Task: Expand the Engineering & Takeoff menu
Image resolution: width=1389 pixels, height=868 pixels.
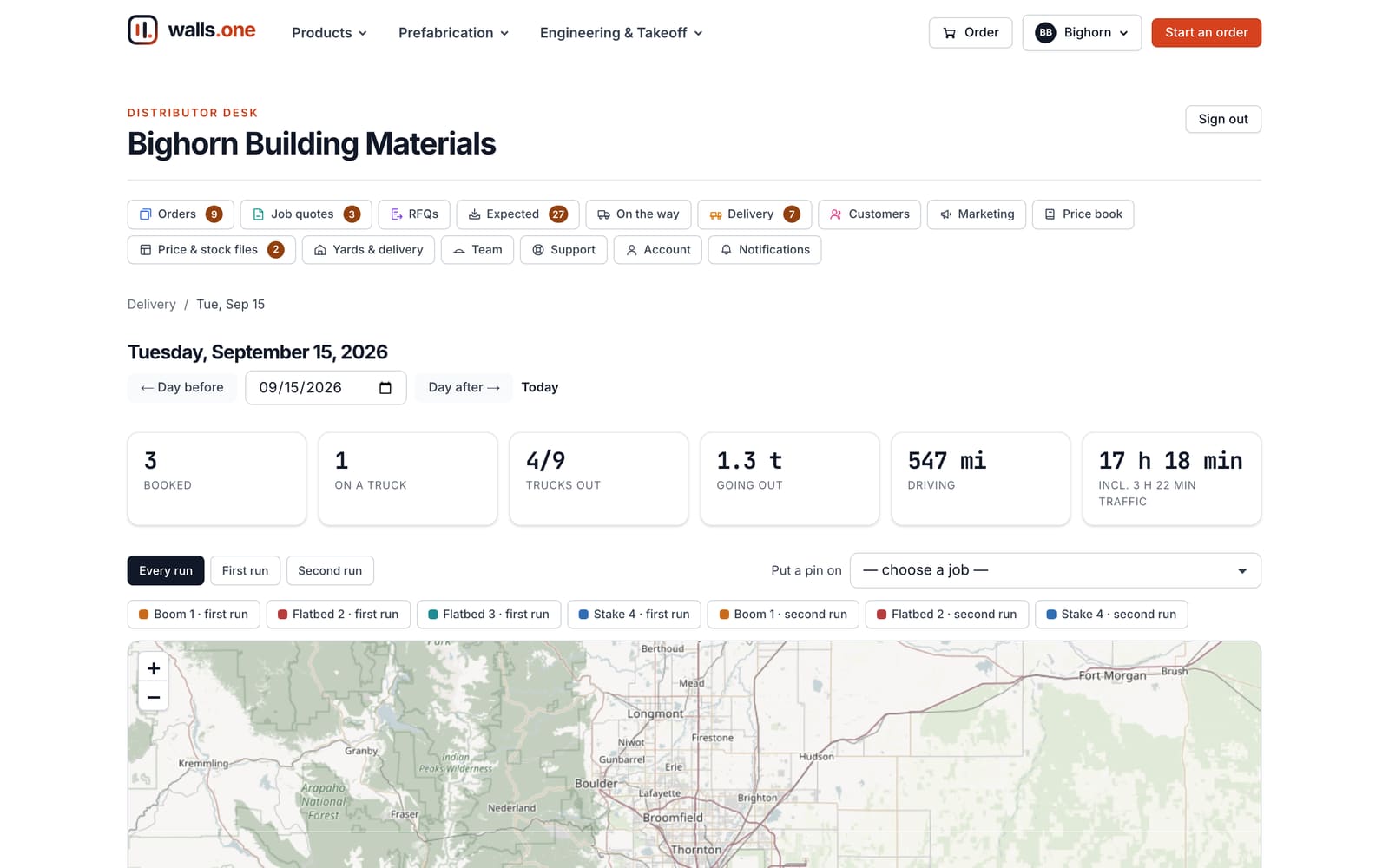Action: pyautogui.click(x=621, y=33)
